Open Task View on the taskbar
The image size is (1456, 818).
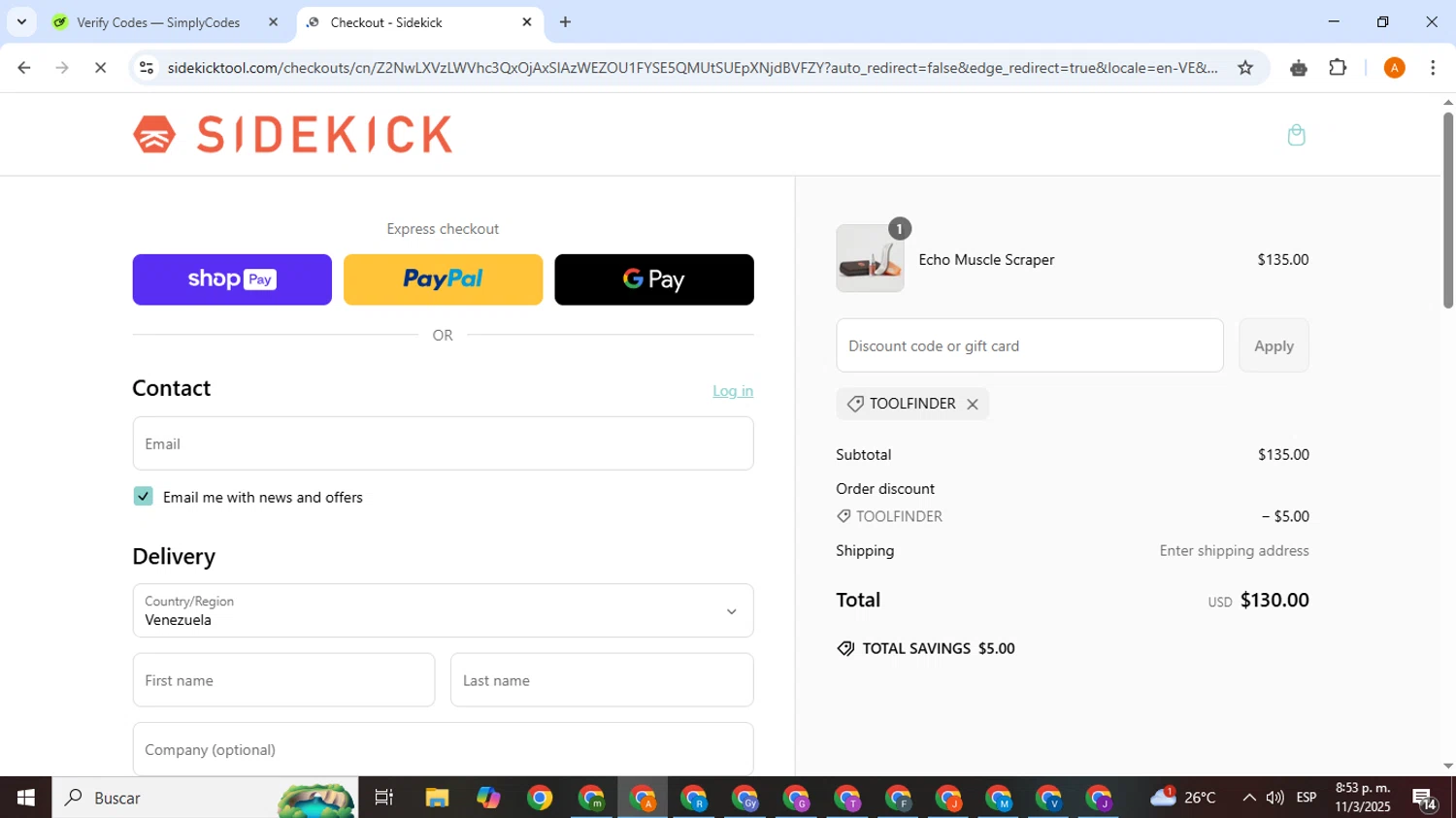click(384, 798)
